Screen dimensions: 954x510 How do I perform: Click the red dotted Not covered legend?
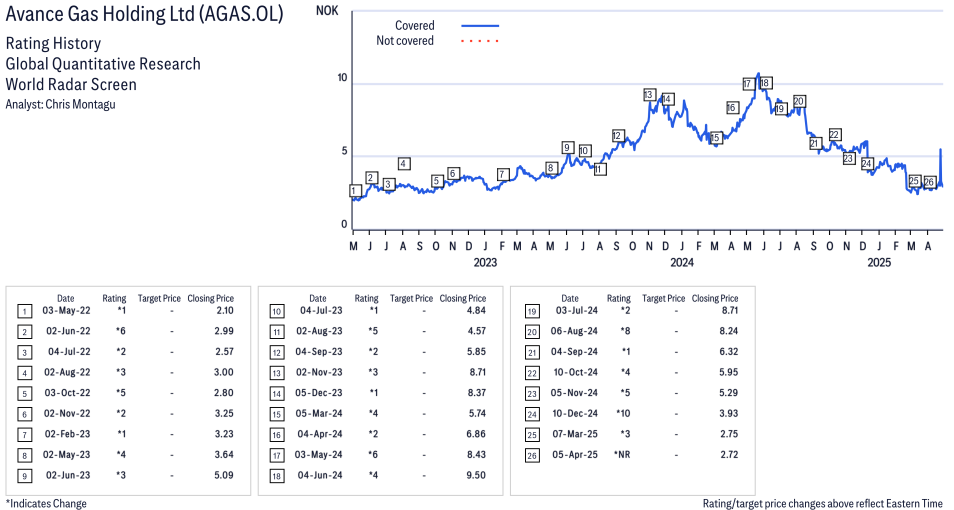(x=480, y=41)
